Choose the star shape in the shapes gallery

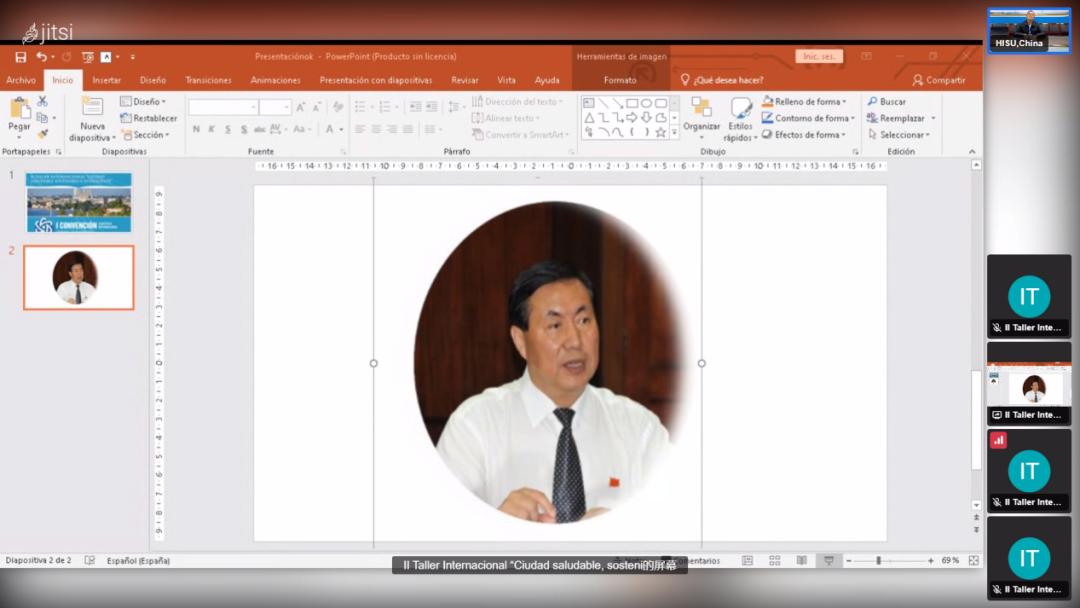click(x=661, y=132)
